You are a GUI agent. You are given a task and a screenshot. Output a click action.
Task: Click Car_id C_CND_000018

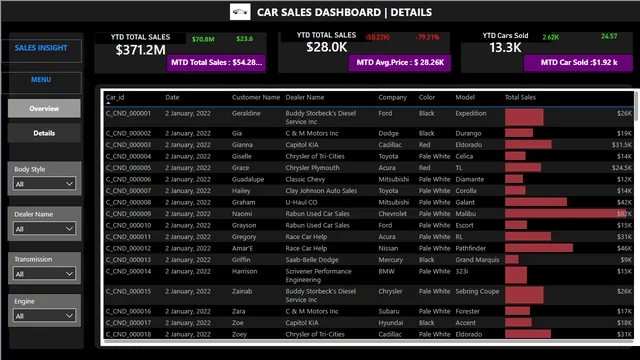pyautogui.click(x=128, y=334)
